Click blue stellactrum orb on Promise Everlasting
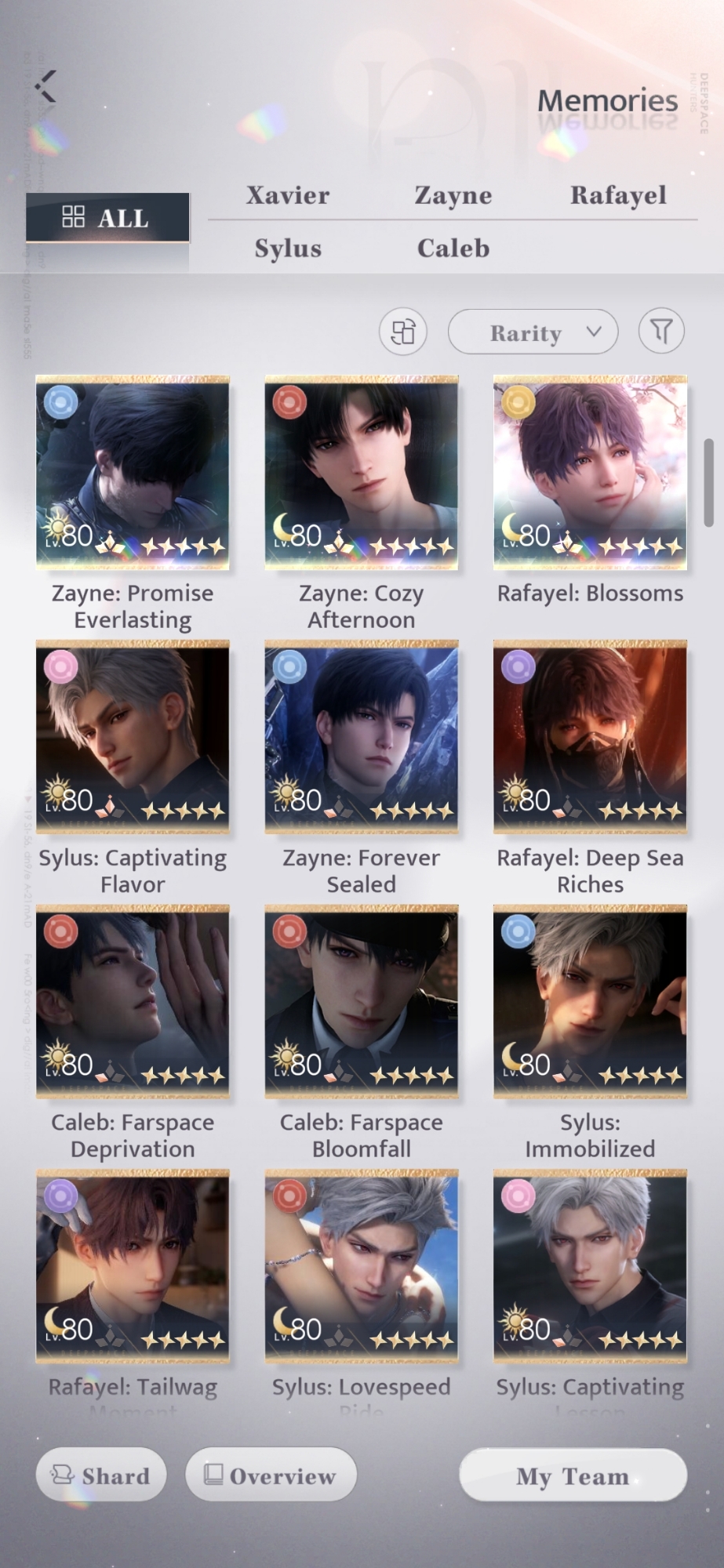 (x=61, y=402)
